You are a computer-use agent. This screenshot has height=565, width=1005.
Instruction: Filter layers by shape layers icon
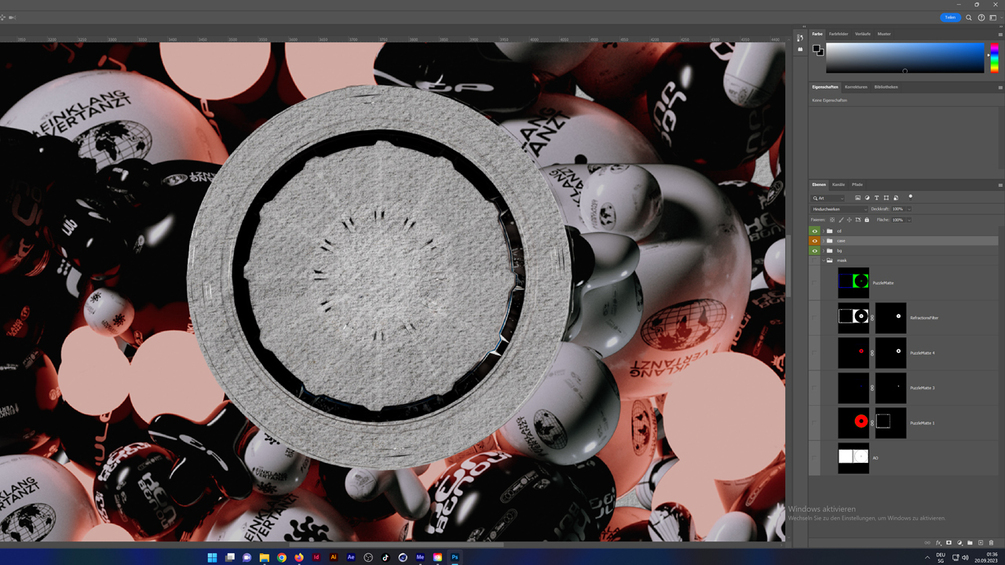[x=886, y=198]
